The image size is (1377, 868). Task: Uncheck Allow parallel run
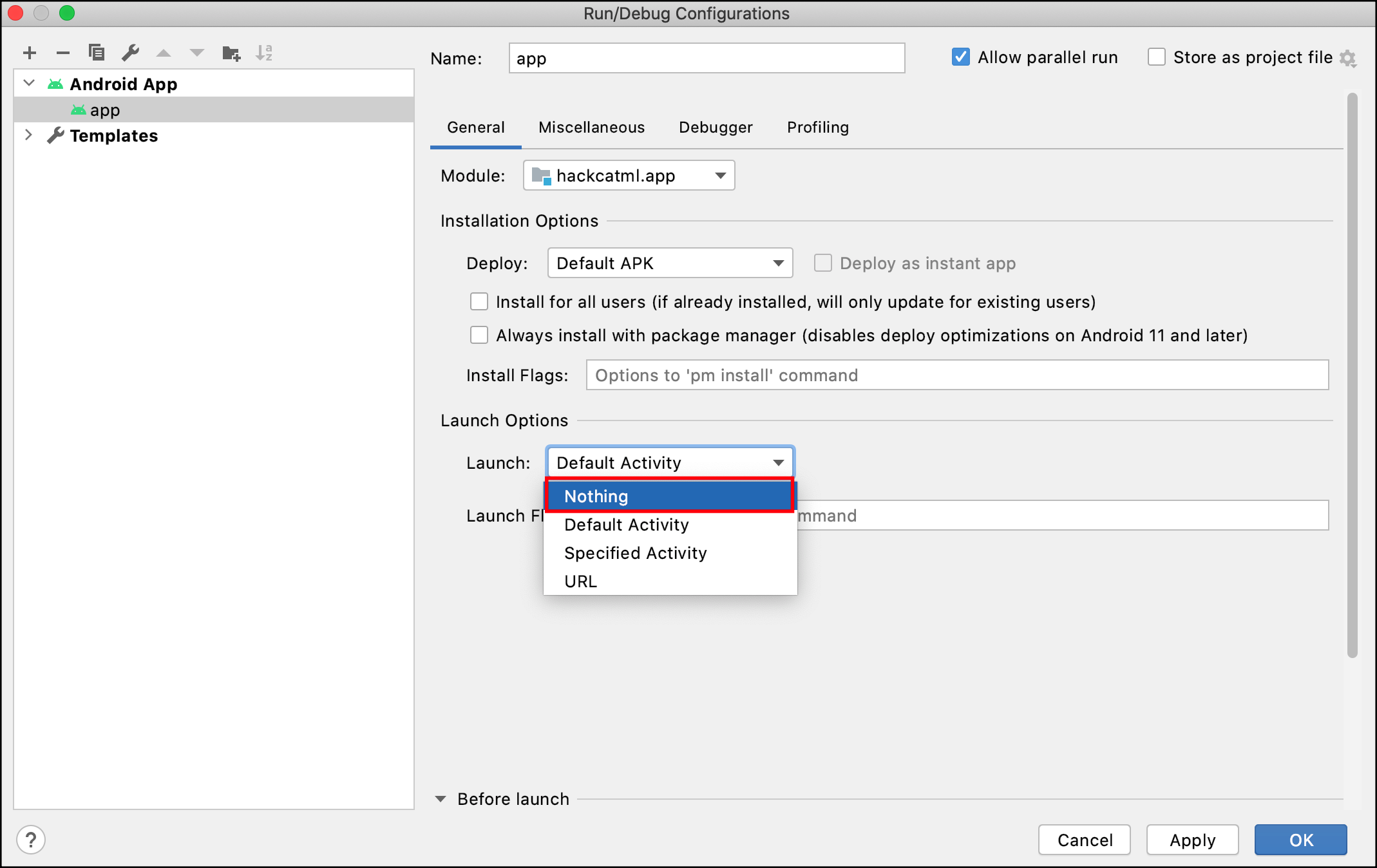[x=960, y=57]
